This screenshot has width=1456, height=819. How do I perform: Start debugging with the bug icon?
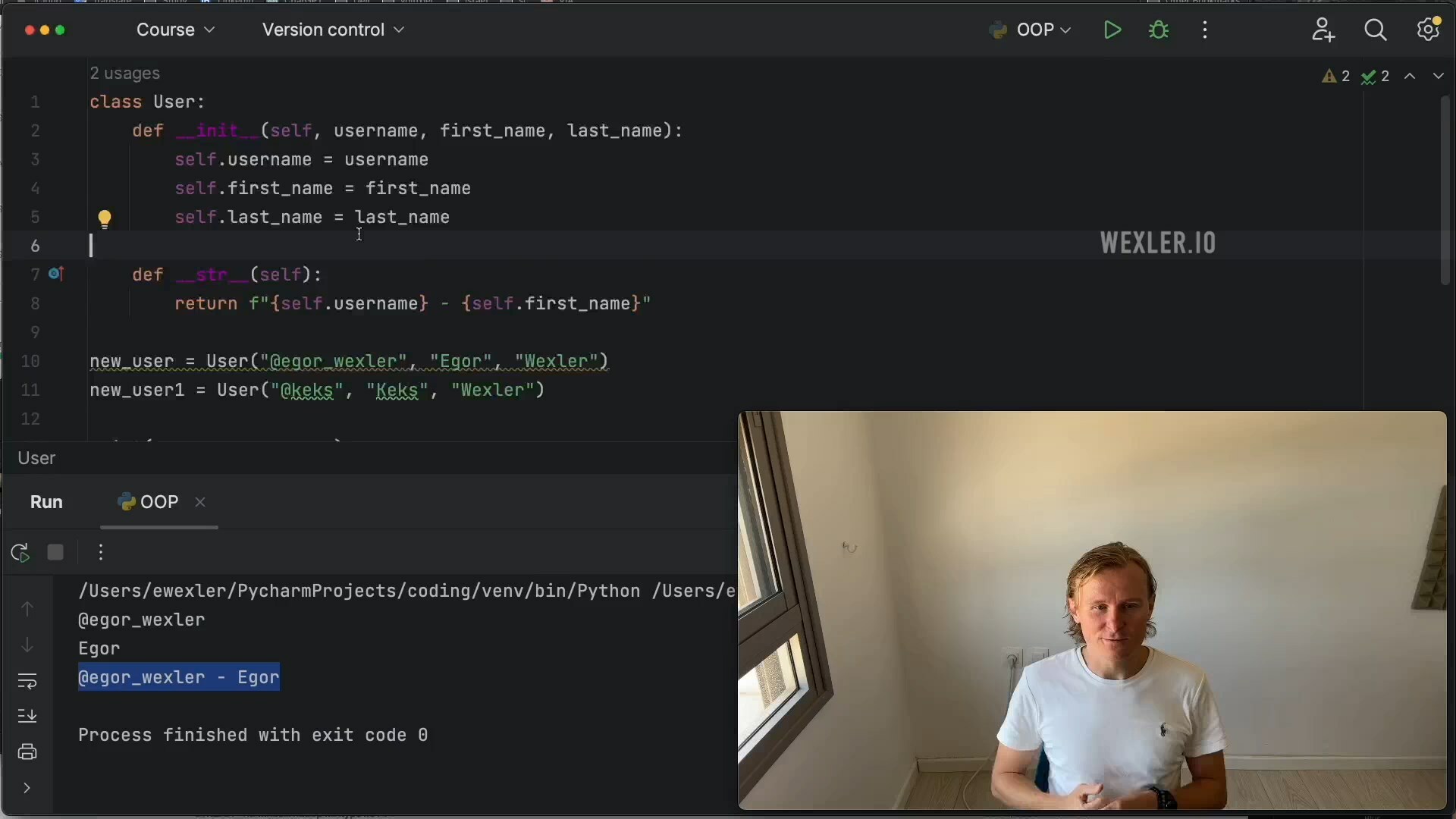coord(1159,30)
